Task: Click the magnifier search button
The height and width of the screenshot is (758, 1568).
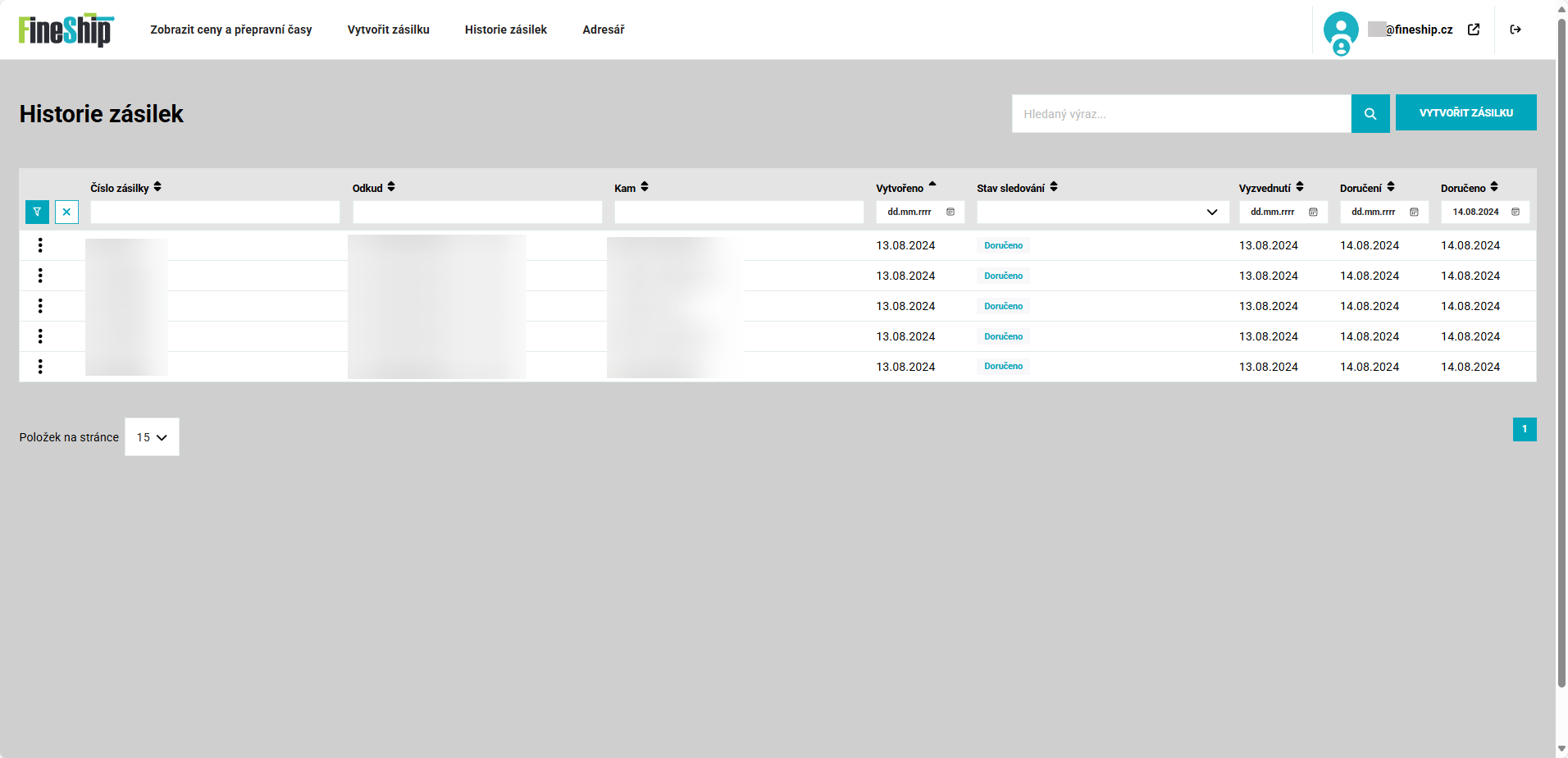Action: 1370,114
